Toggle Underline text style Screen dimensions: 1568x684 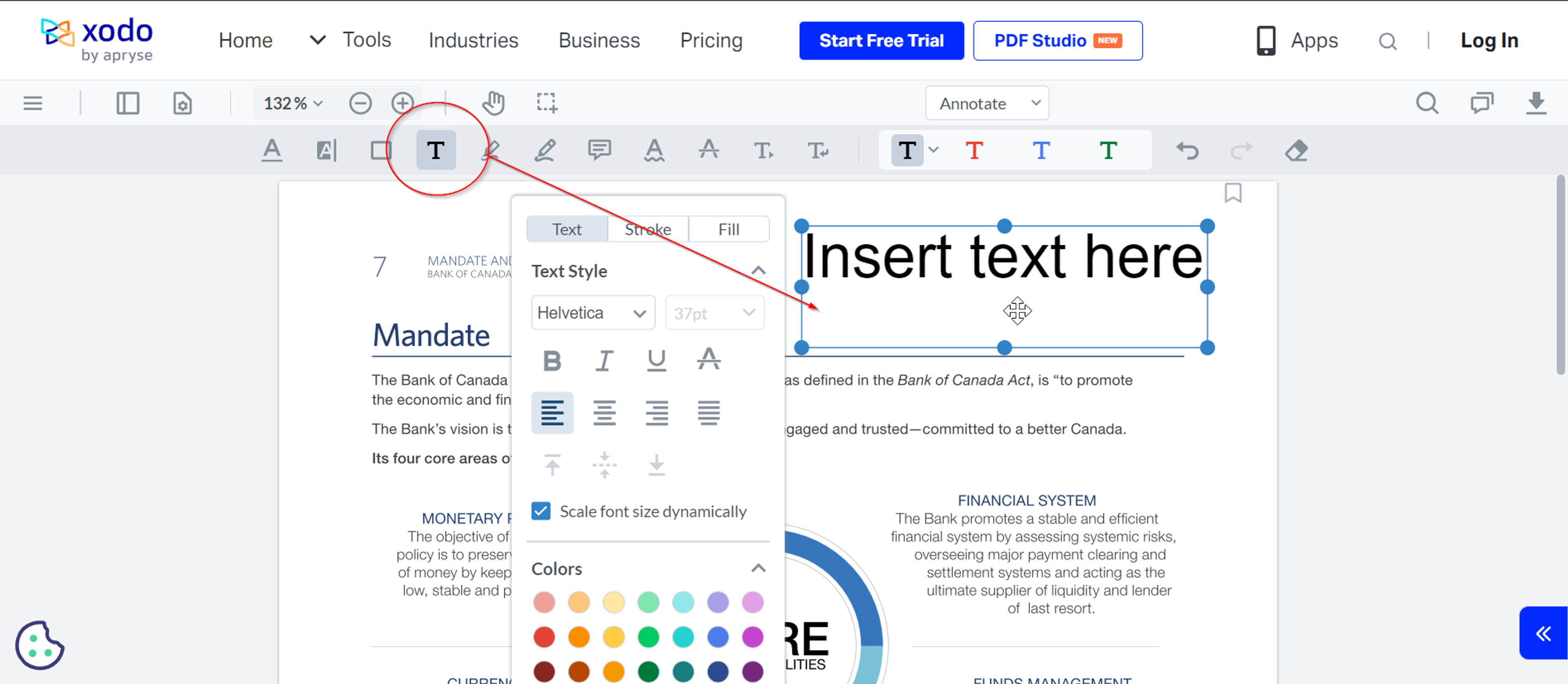(x=656, y=361)
